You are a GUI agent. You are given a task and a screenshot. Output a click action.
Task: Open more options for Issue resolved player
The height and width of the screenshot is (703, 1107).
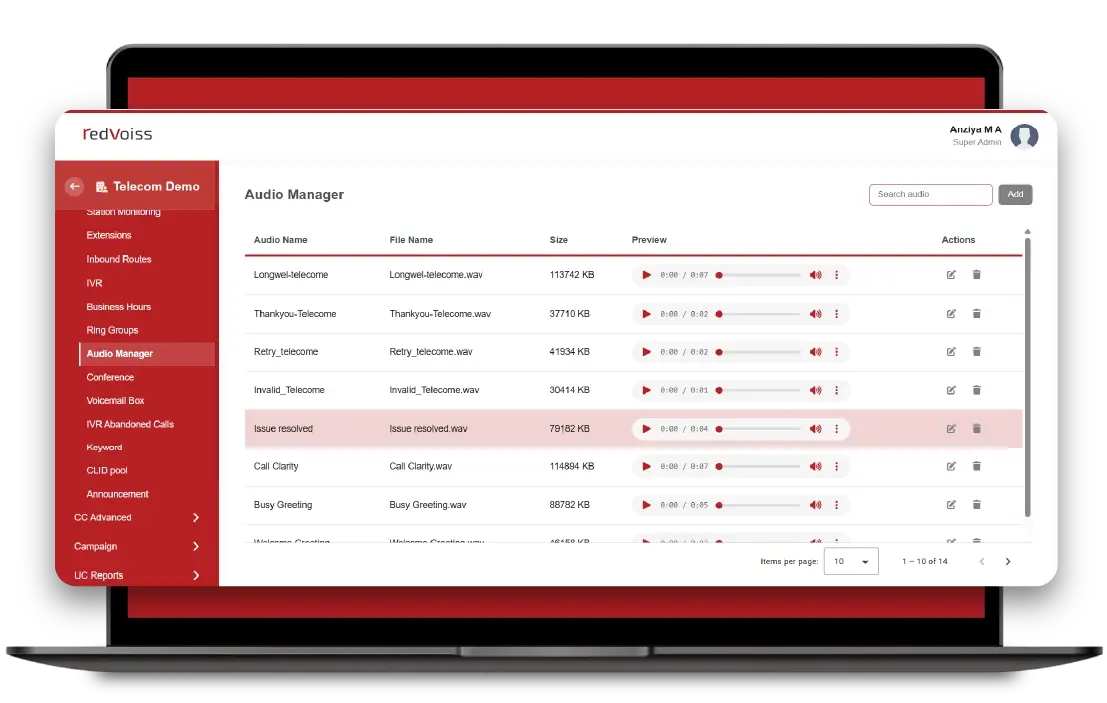[837, 428]
